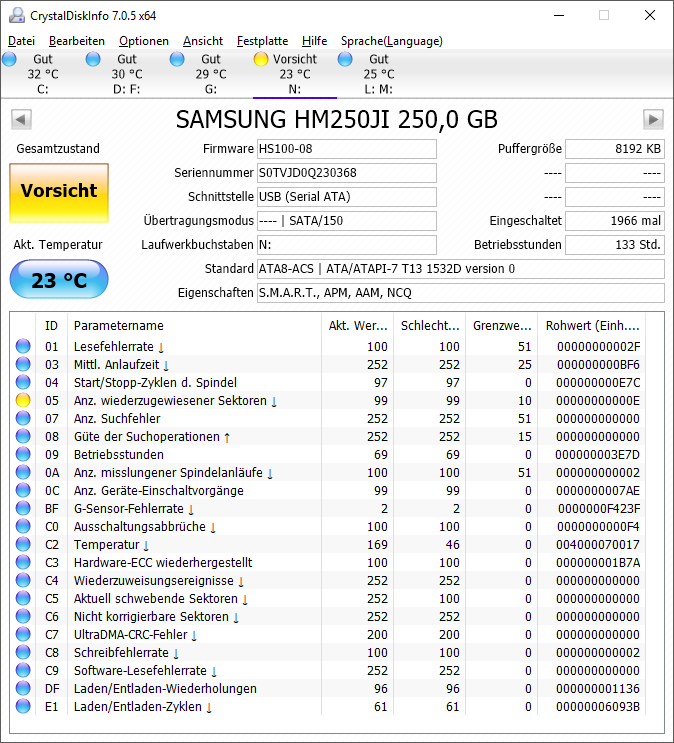The image size is (674, 743).
Task: Click the status orb for C3 Hardware-ECC row
Action: pos(23,562)
